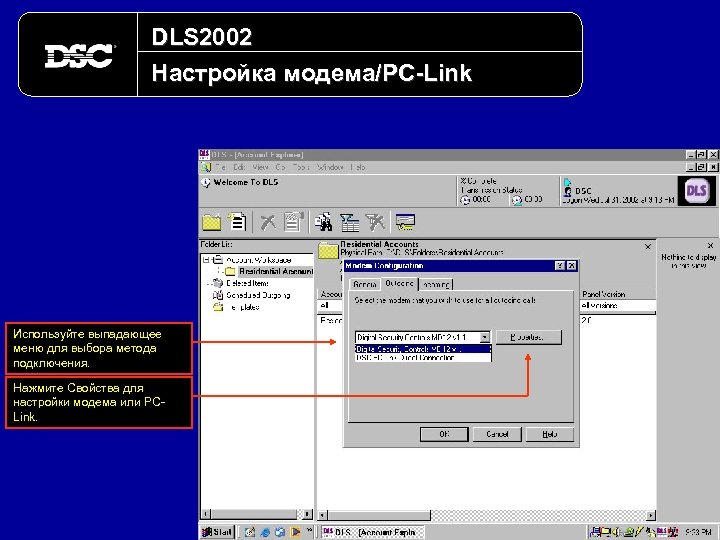
Task: Click the speaker volume tray icon
Action: click(616, 532)
